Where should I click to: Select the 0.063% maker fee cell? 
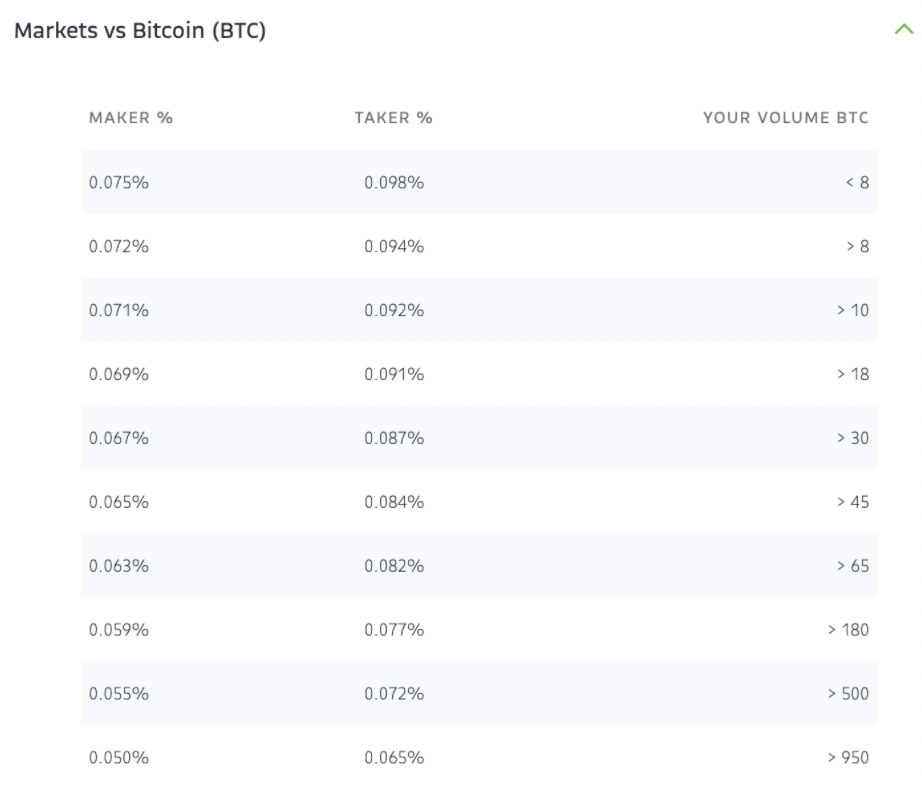pyautogui.click(x=119, y=566)
